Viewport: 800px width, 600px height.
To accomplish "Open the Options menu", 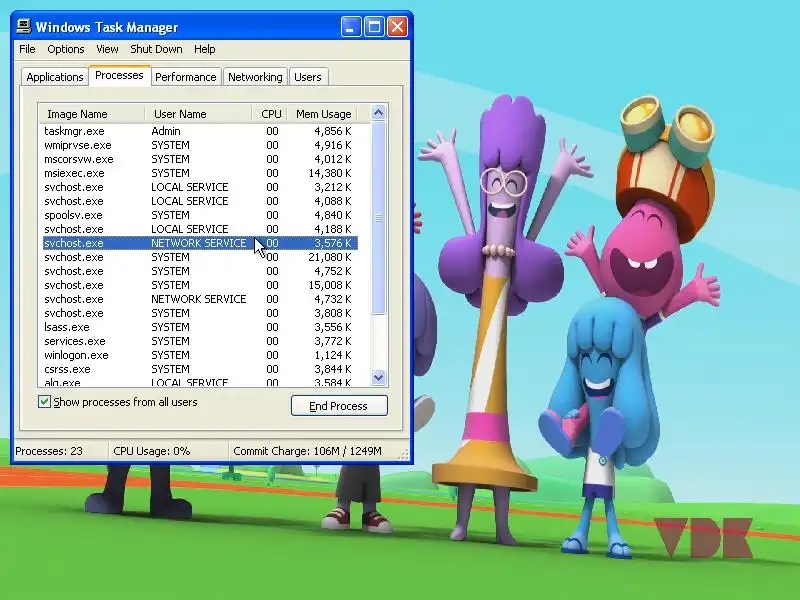I will (66, 49).
